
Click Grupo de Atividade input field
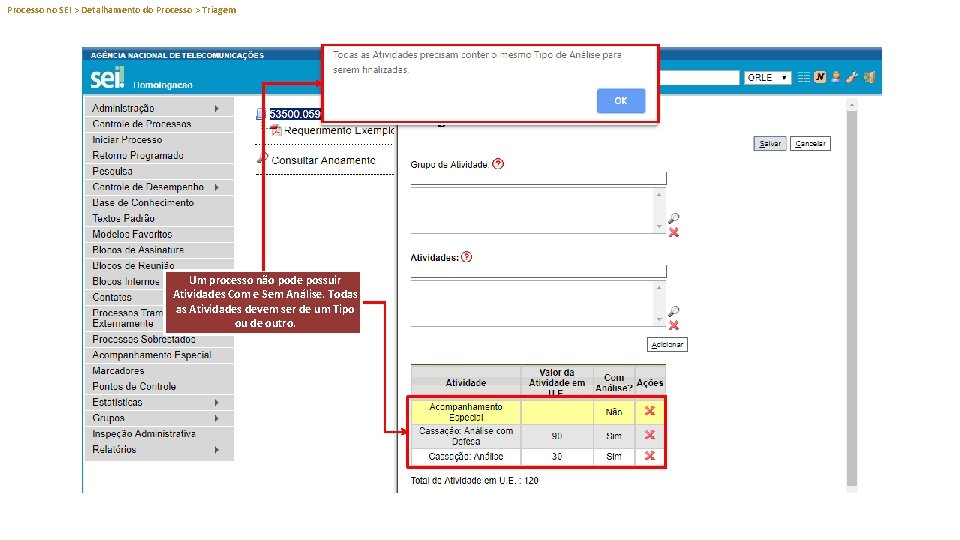click(x=538, y=178)
